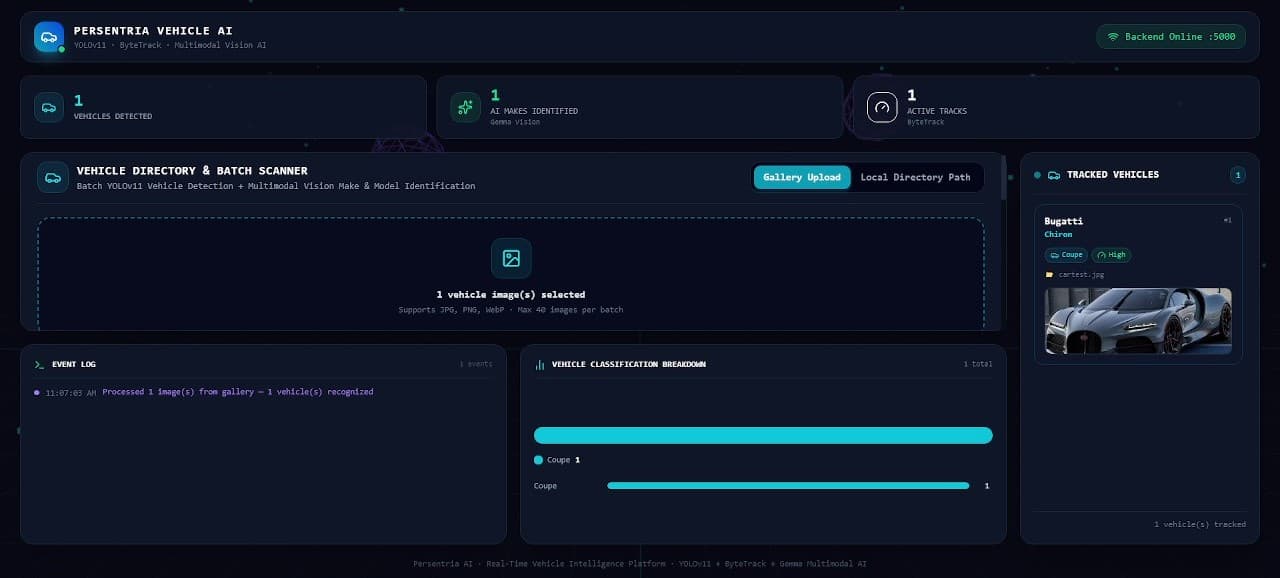Image resolution: width=1280 pixels, height=578 pixels.
Task: Click the '1 total' label in breakdown
Action: 978,364
